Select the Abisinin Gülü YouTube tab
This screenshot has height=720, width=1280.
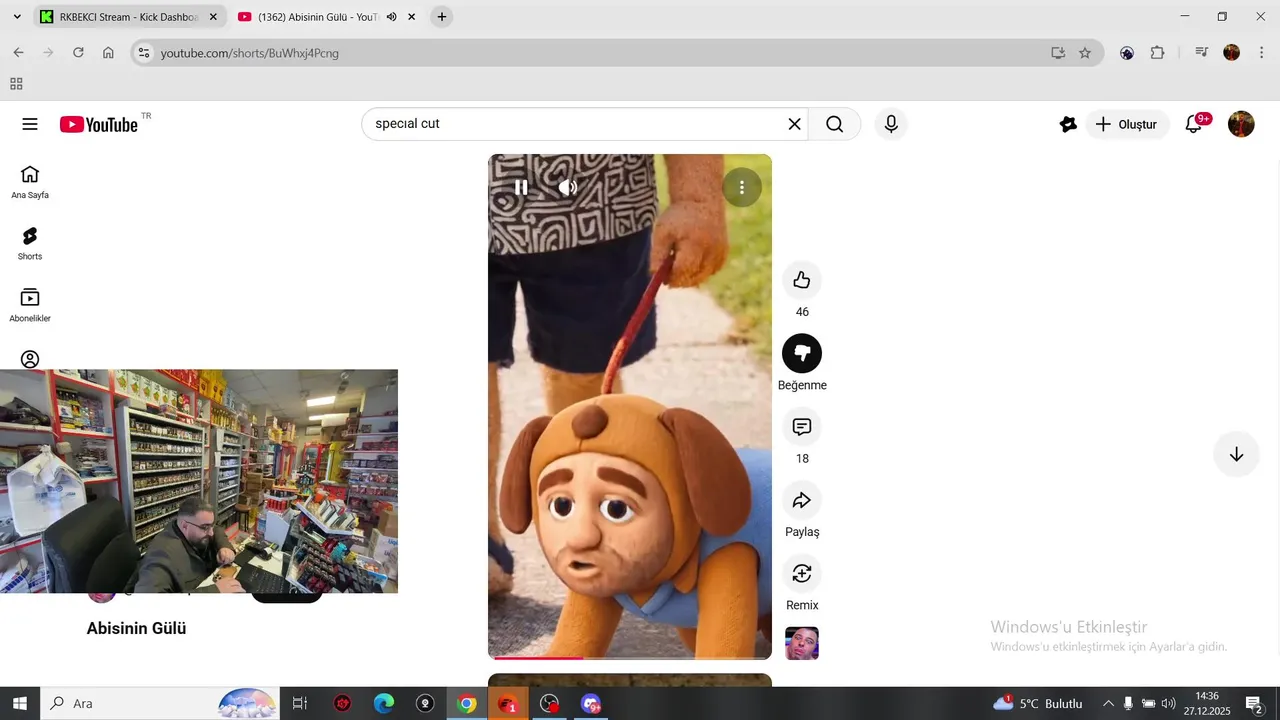[x=316, y=17]
